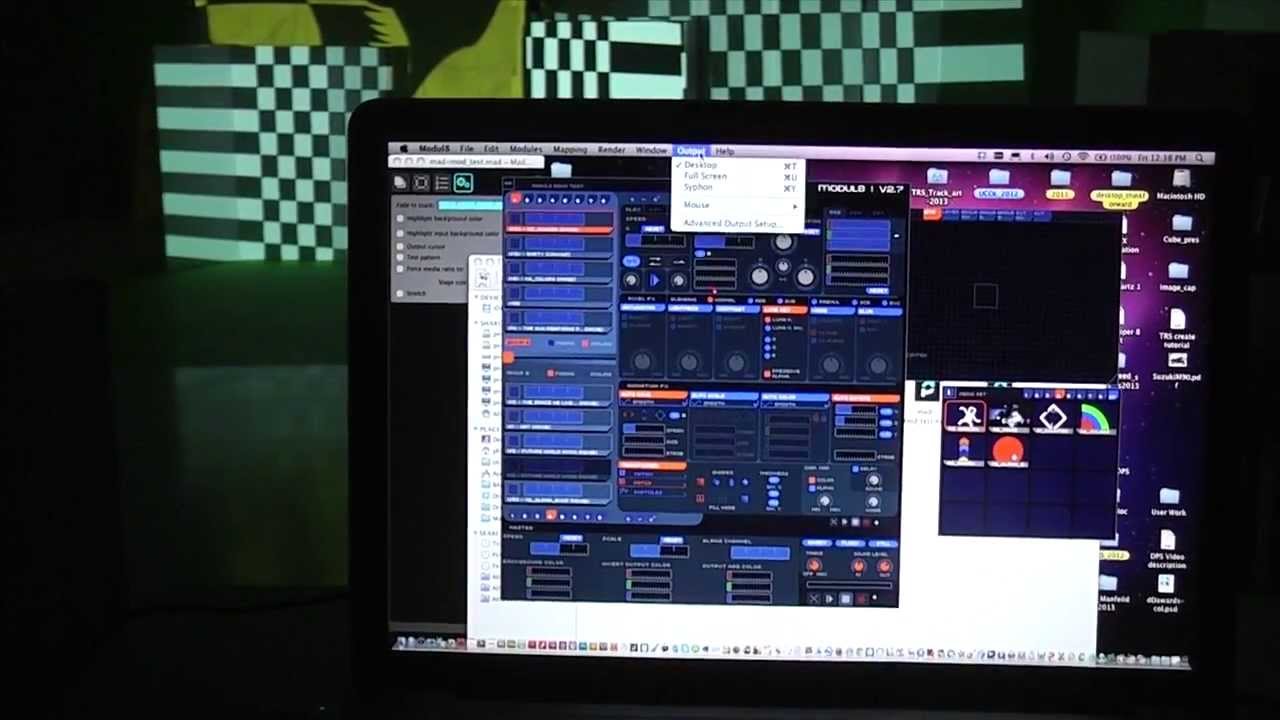Toggle the Color checkbox in Modul8 lower panel
Viewport: 1280px width, 720px height.
coord(813,480)
